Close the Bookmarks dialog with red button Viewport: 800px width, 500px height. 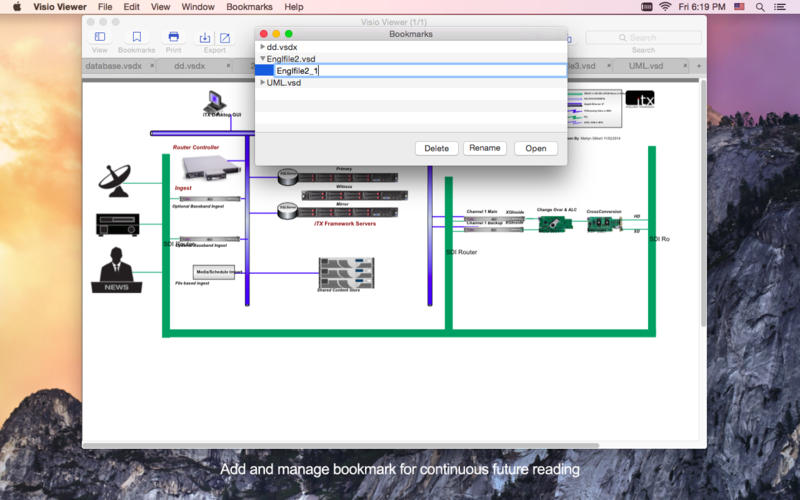point(264,34)
